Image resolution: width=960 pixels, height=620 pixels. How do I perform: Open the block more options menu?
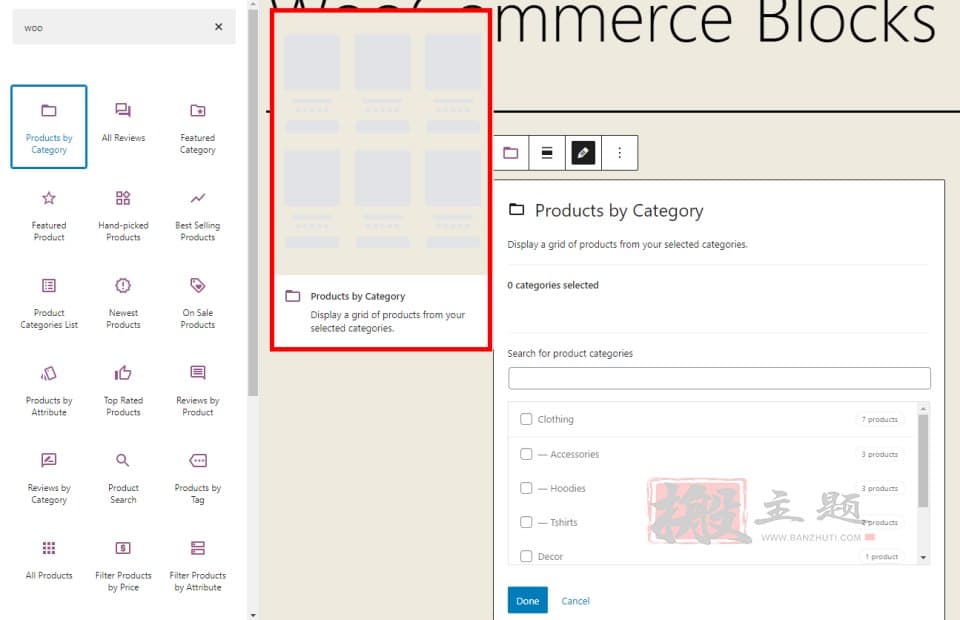620,152
